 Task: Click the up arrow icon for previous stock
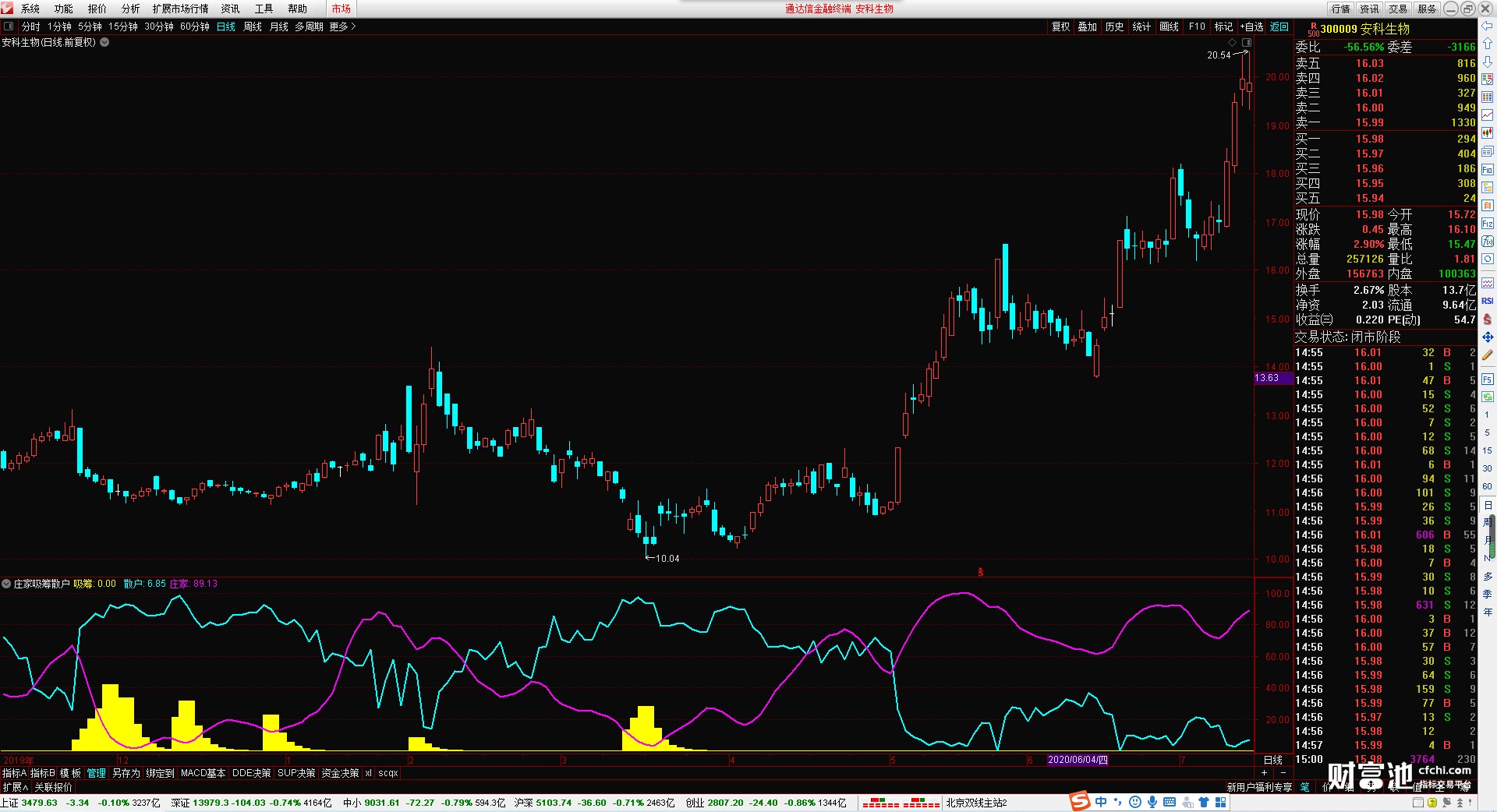tap(1488, 44)
